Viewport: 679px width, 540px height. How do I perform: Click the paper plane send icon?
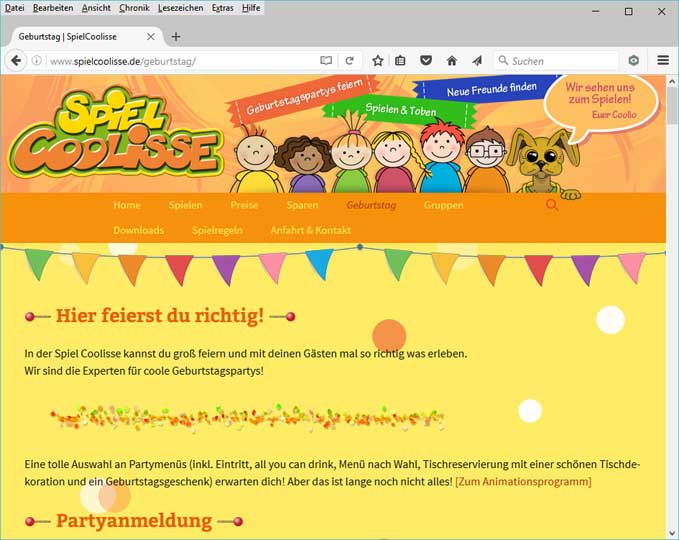click(x=477, y=61)
